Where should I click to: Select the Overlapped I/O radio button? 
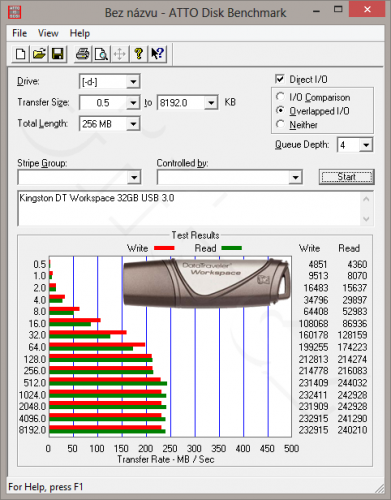[x=280, y=111]
